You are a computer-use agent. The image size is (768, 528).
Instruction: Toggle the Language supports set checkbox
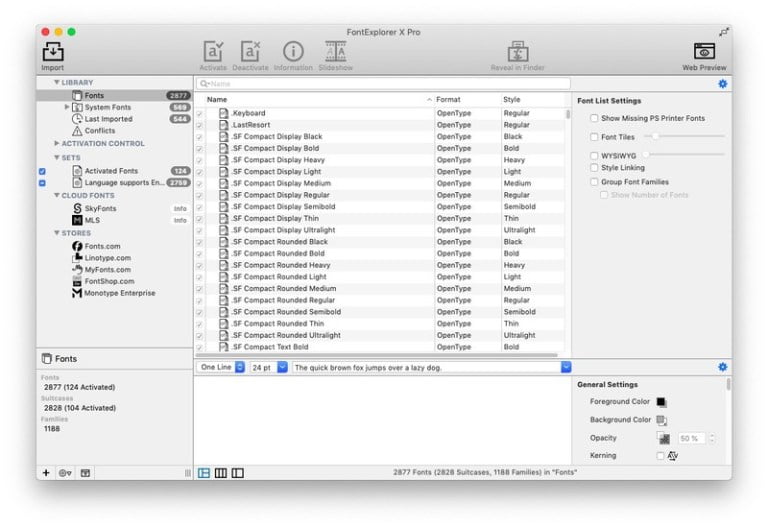tap(42, 183)
